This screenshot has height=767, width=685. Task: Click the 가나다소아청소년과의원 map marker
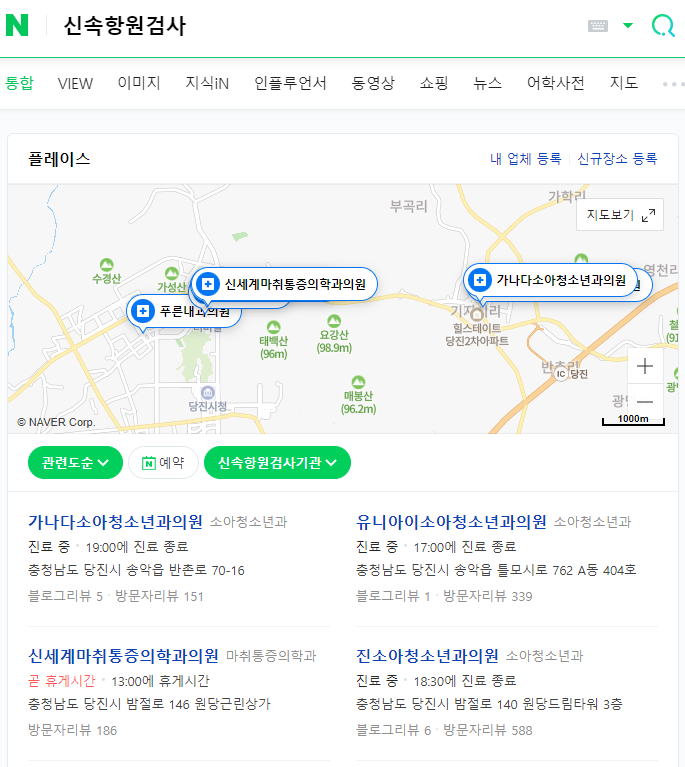pos(550,280)
